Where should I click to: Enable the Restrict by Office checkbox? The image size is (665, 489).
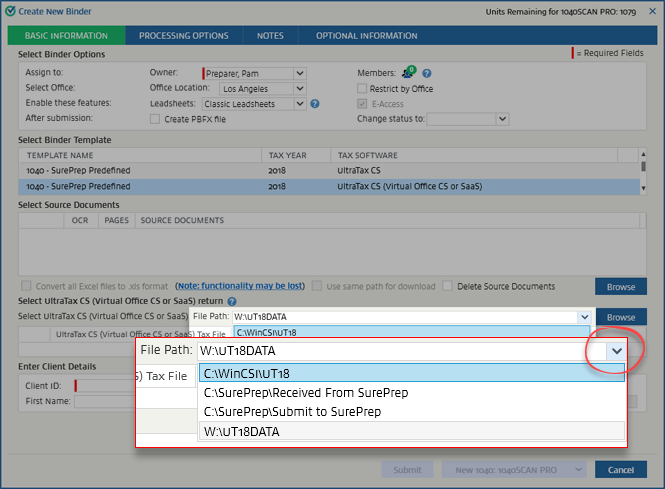[x=362, y=88]
